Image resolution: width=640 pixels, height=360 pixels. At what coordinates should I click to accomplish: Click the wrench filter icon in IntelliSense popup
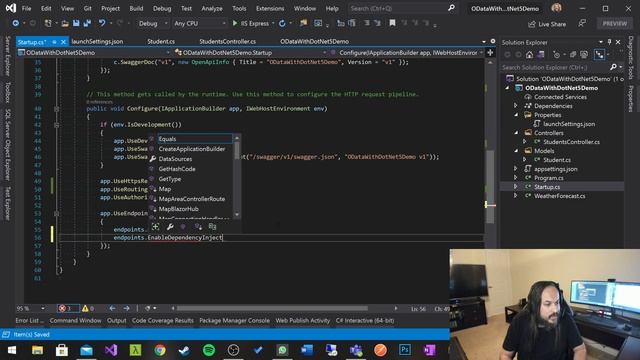170,227
